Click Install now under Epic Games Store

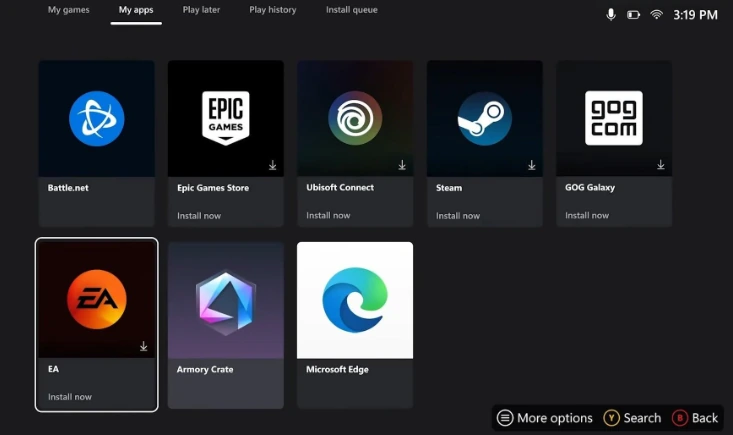[199, 216]
